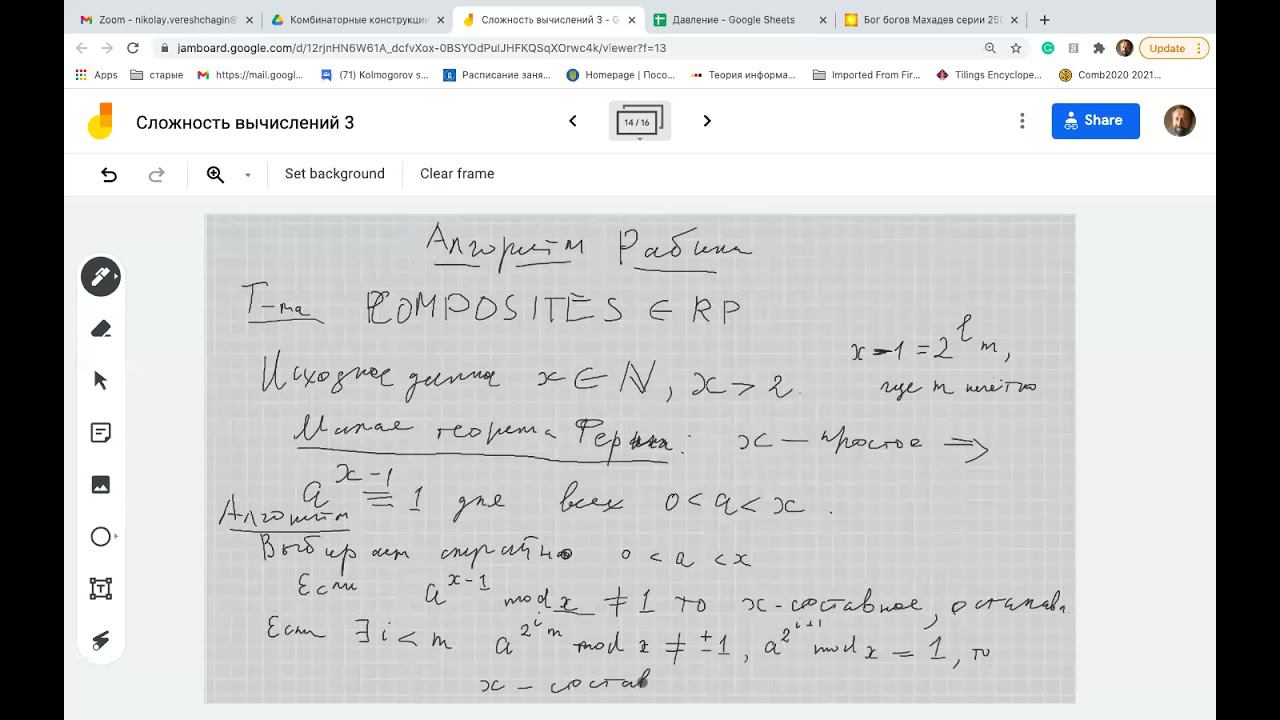
Task: Add a text box
Action: pyautogui.click(x=100, y=588)
